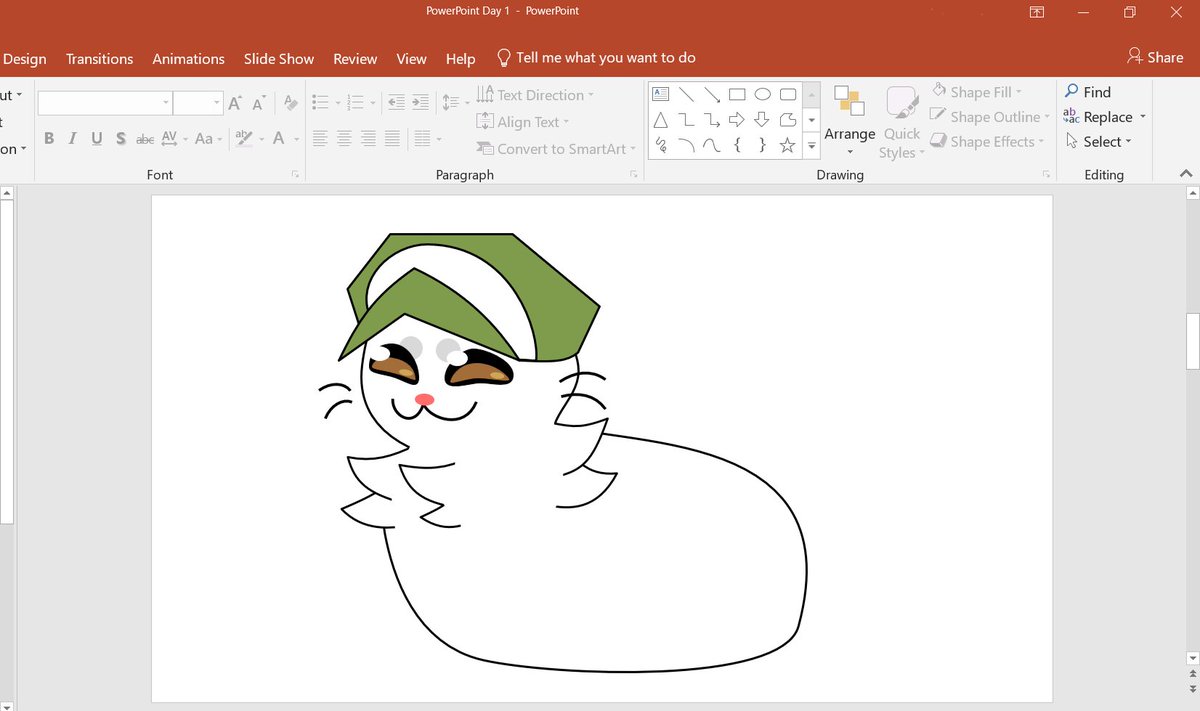Align text right
Image resolution: width=1200 pixels, height=711 pixels.
coord(368,139)
